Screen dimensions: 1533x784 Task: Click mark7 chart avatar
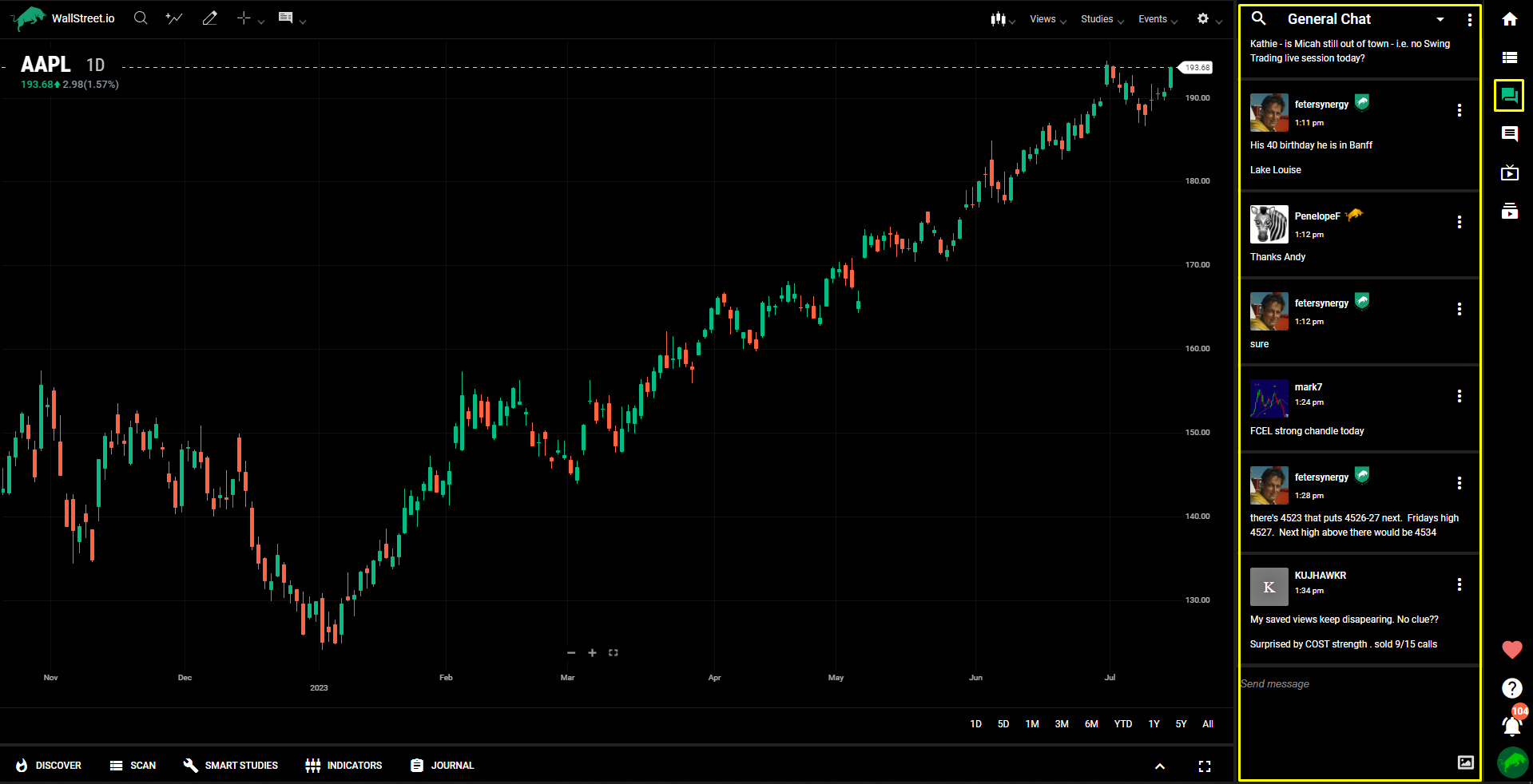1269,398
